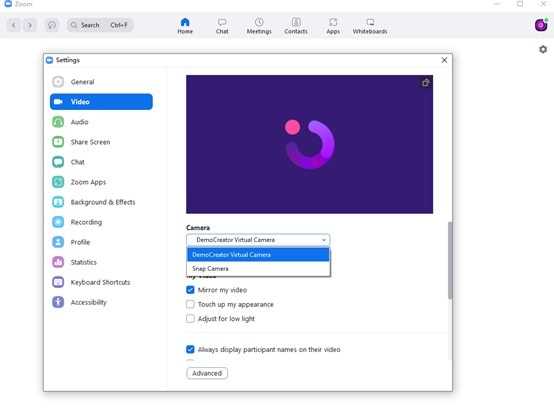Open the Meetings clock icon

[x=259, y=22]
